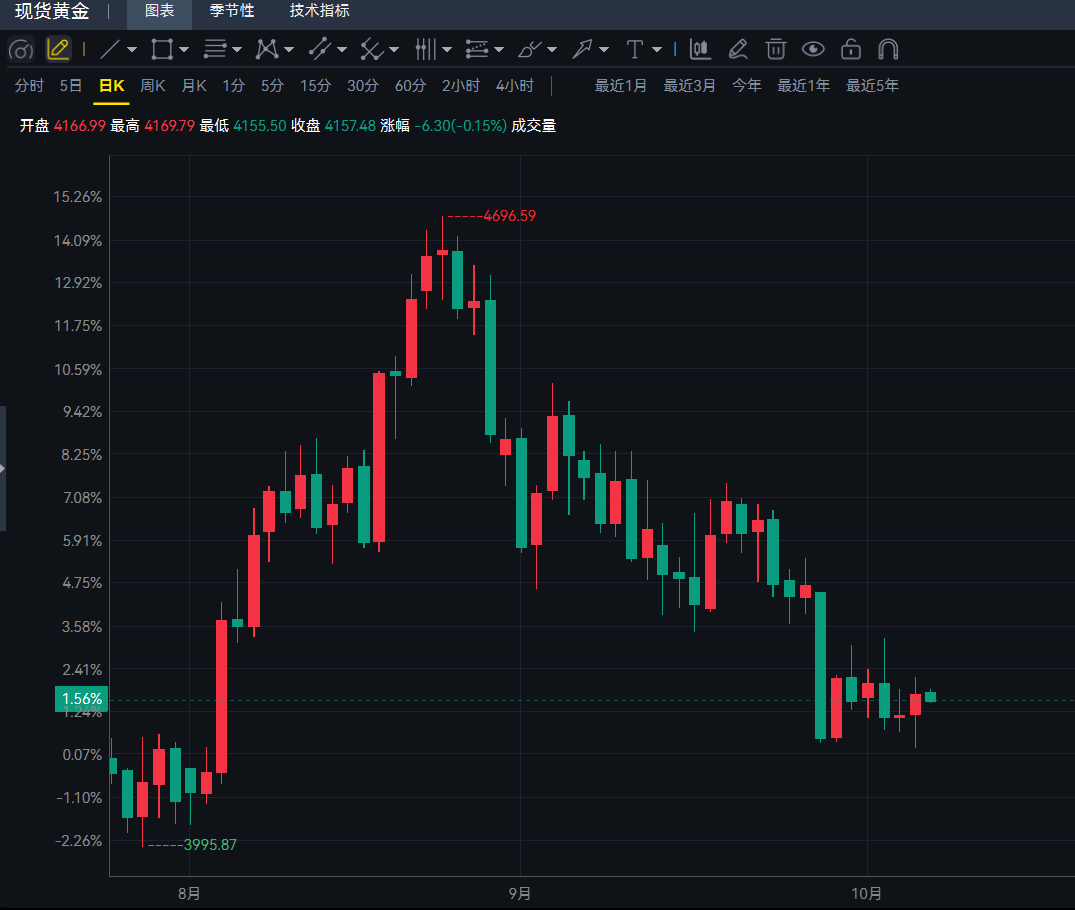This screenshot has width=1075, height=910.
Task: Select the Fibonacci retracement lines tool
Action: click(x=476, y=49)
